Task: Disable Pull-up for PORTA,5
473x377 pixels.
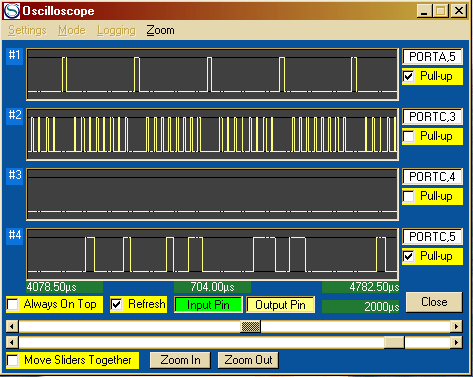Action: (409, 76)
